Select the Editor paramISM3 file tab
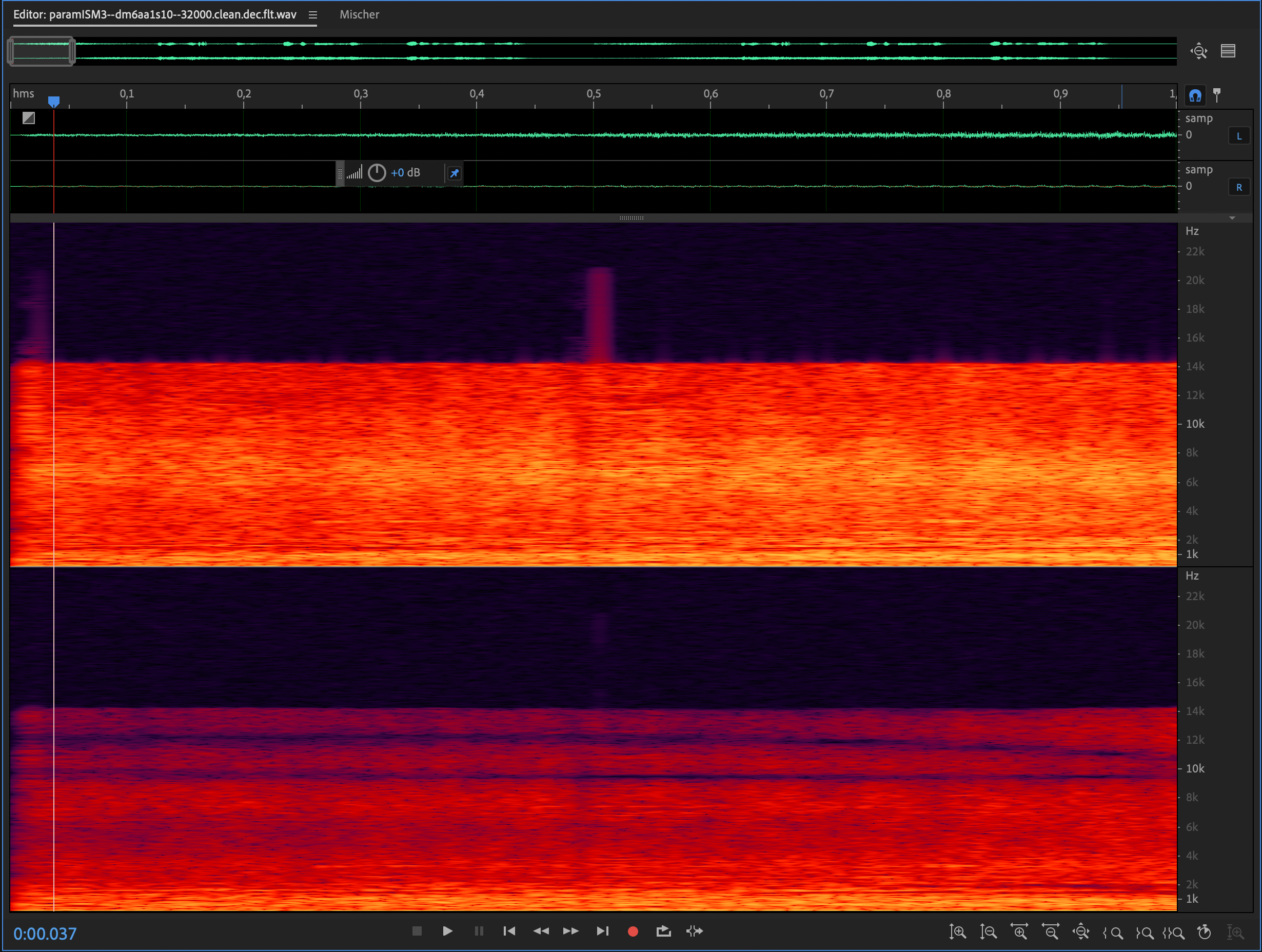Image resolution: width=1262 pixels, height=952 pixels. click(x=154, y=15)
